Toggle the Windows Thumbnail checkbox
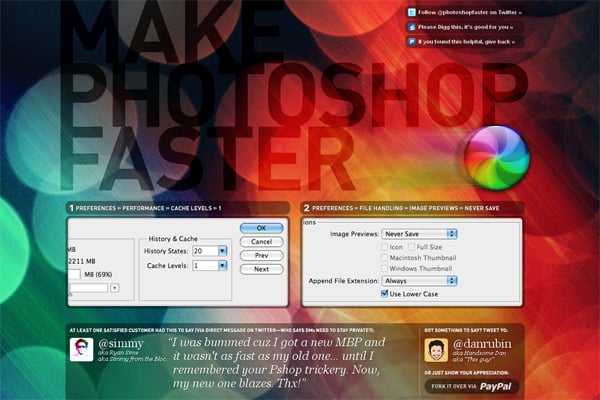The image size is (600, 400). click(x=385, y=268)
